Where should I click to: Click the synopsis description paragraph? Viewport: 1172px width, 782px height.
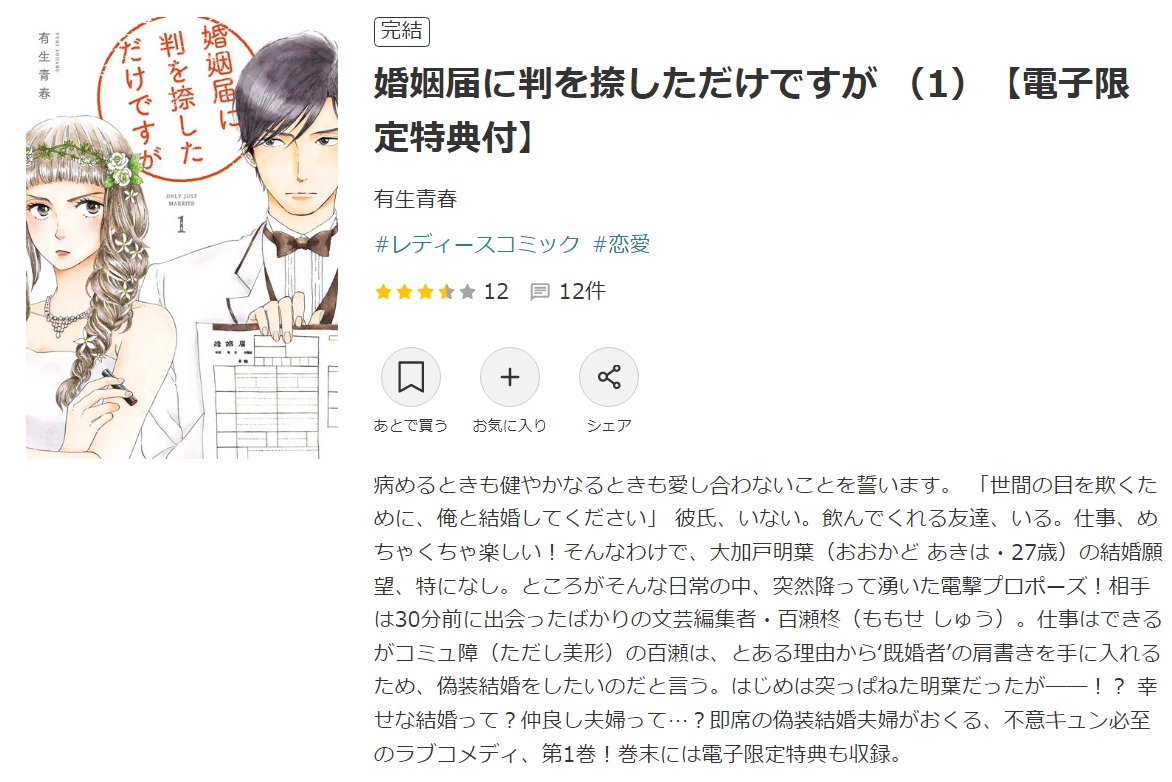768,619
